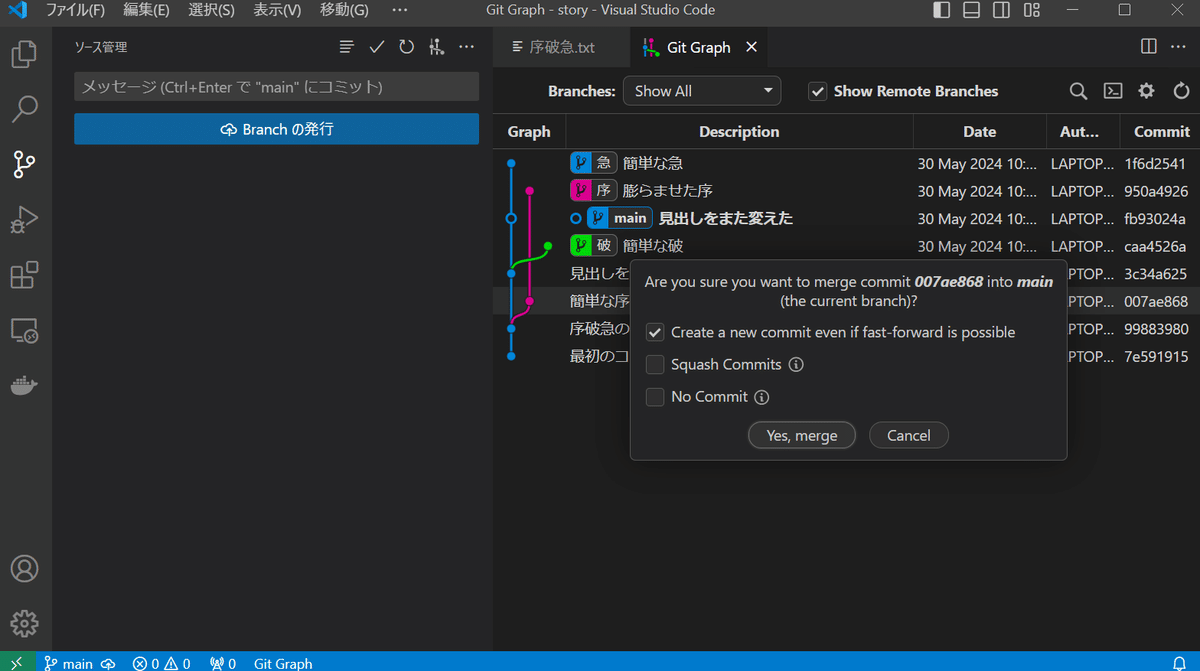The height and width of the screenshot is (671, 1200).
Task: Enable No Commit checkbox
Action: click(x=655, y=397)
